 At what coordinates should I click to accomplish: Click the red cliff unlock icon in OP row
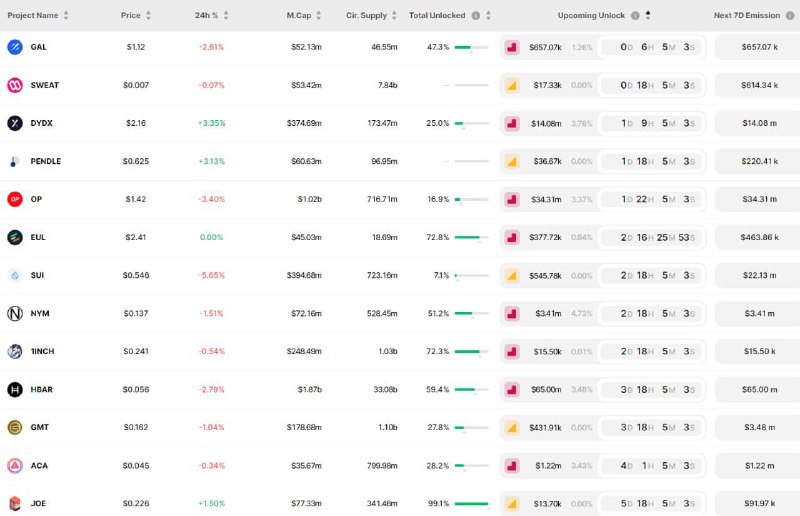click(x=512, y=200)
